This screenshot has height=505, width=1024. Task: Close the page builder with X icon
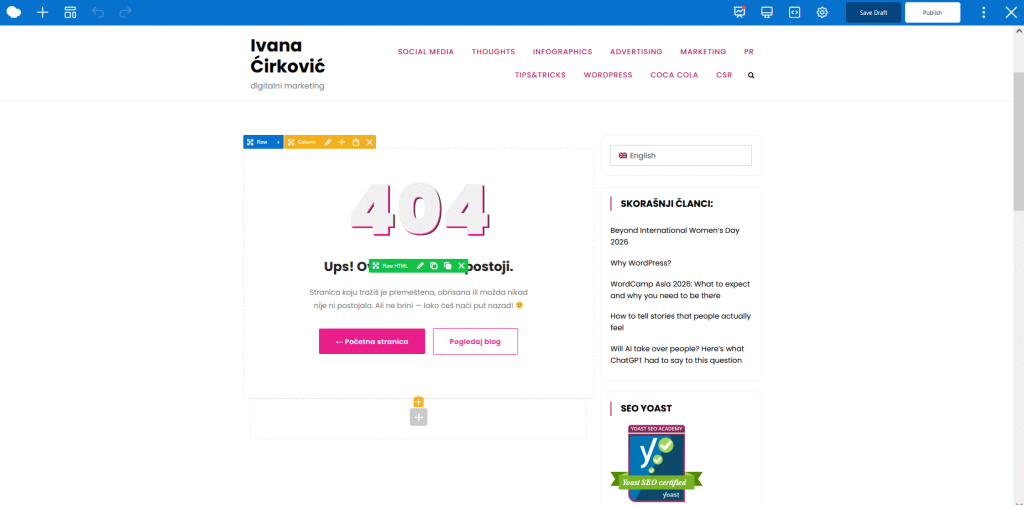[1011, 12]
